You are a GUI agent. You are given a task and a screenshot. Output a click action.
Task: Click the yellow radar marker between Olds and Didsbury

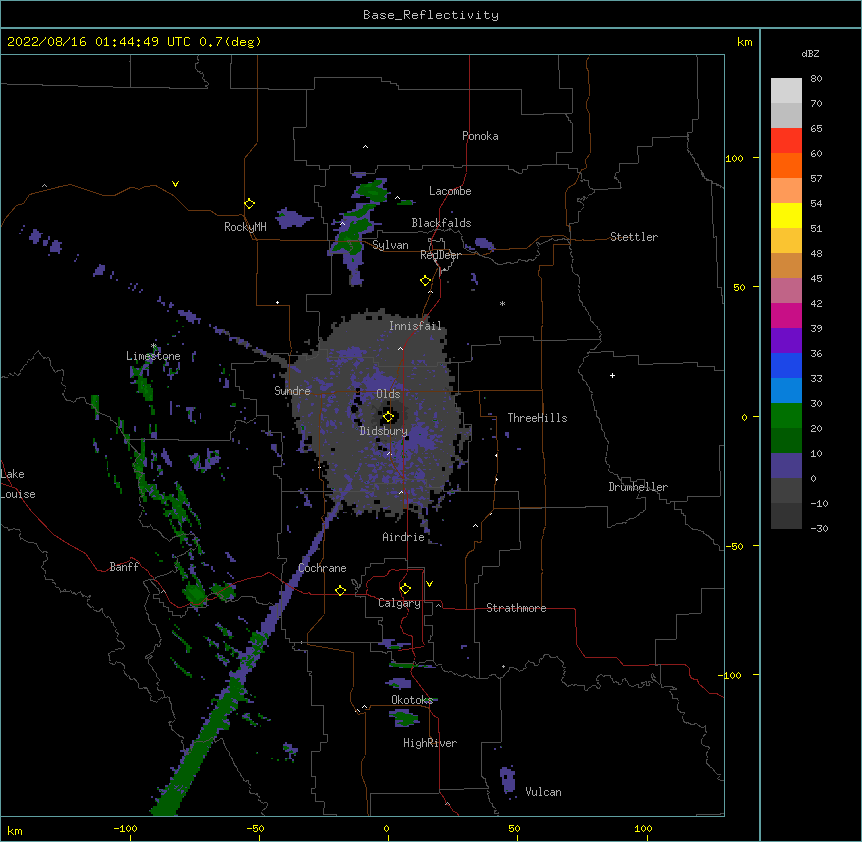point(388,417)
